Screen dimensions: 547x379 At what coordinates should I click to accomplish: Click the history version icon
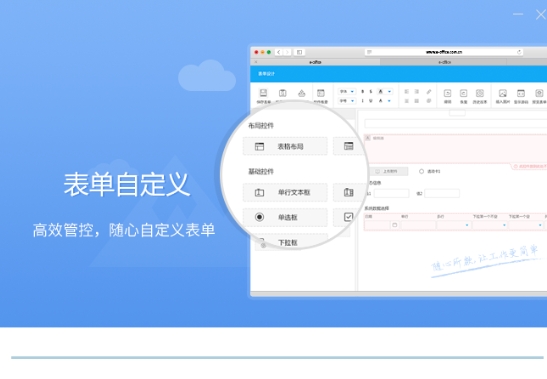click(x=480, y=93)
